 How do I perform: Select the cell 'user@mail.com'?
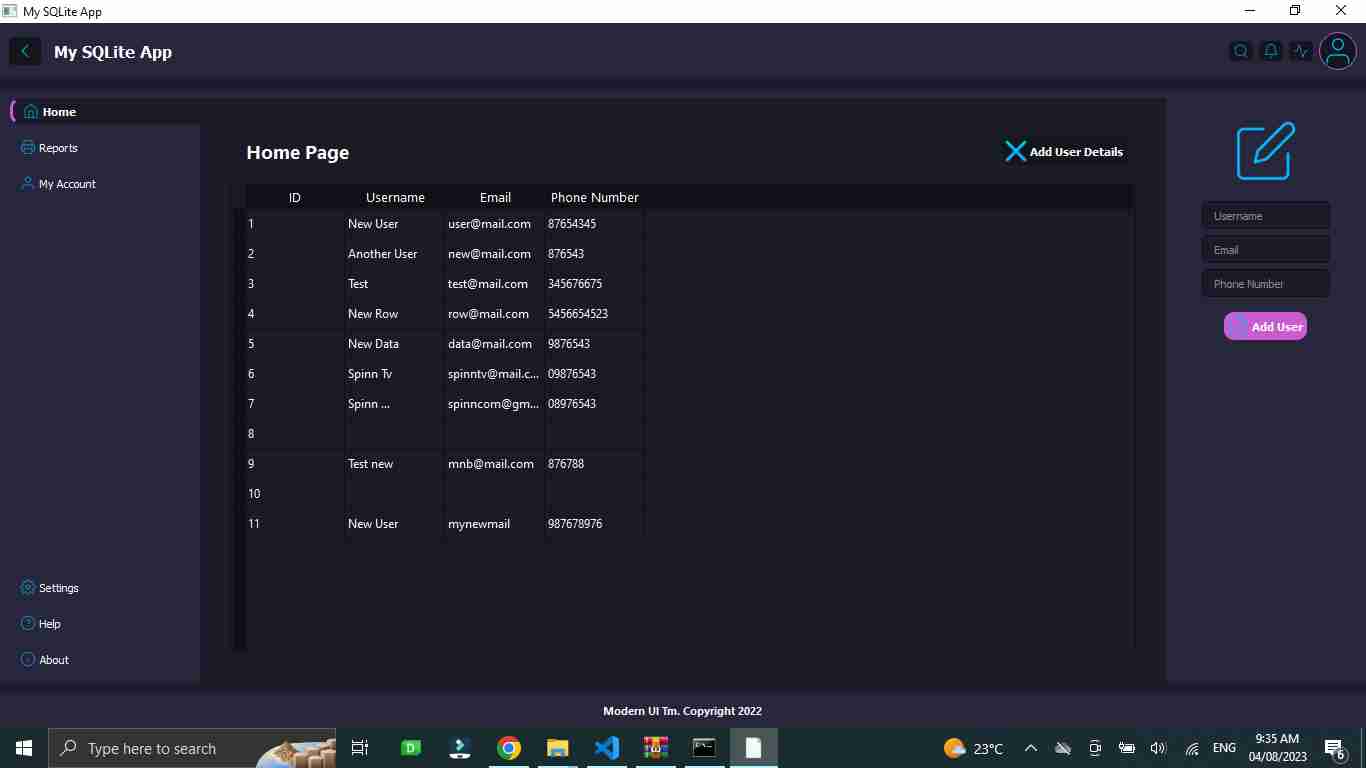pos(495,224)
